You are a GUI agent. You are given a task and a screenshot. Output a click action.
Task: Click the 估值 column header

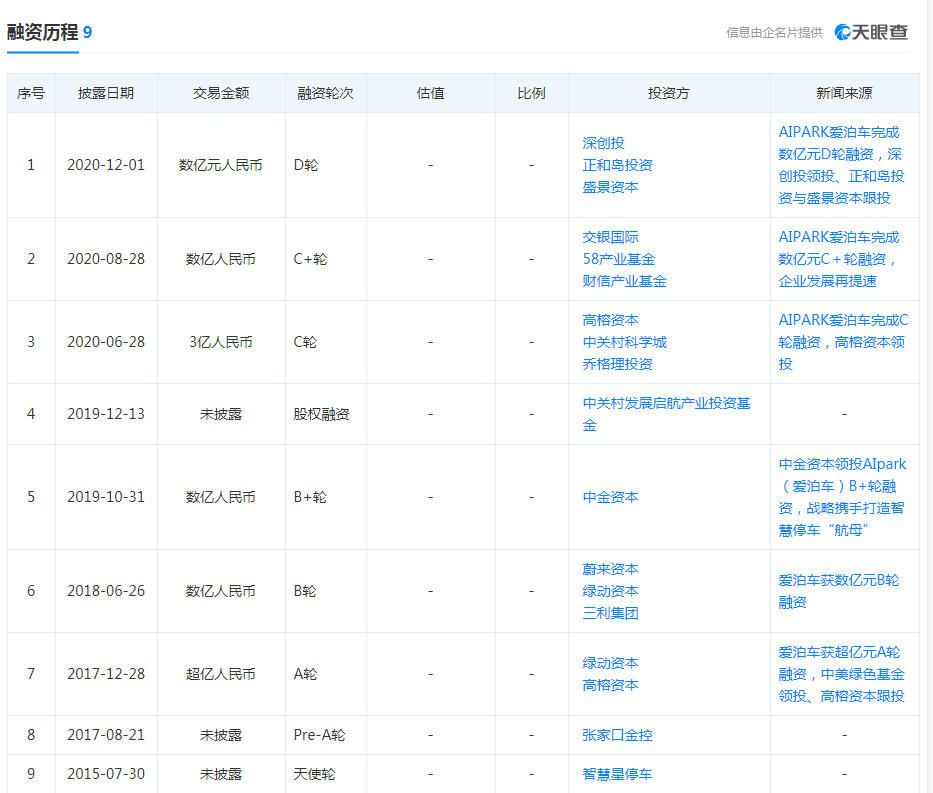coord(431,93)
